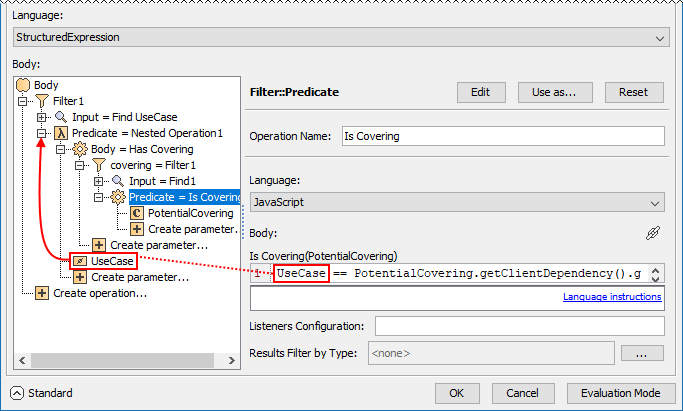Click the Body root node icon

pos(23,85)
